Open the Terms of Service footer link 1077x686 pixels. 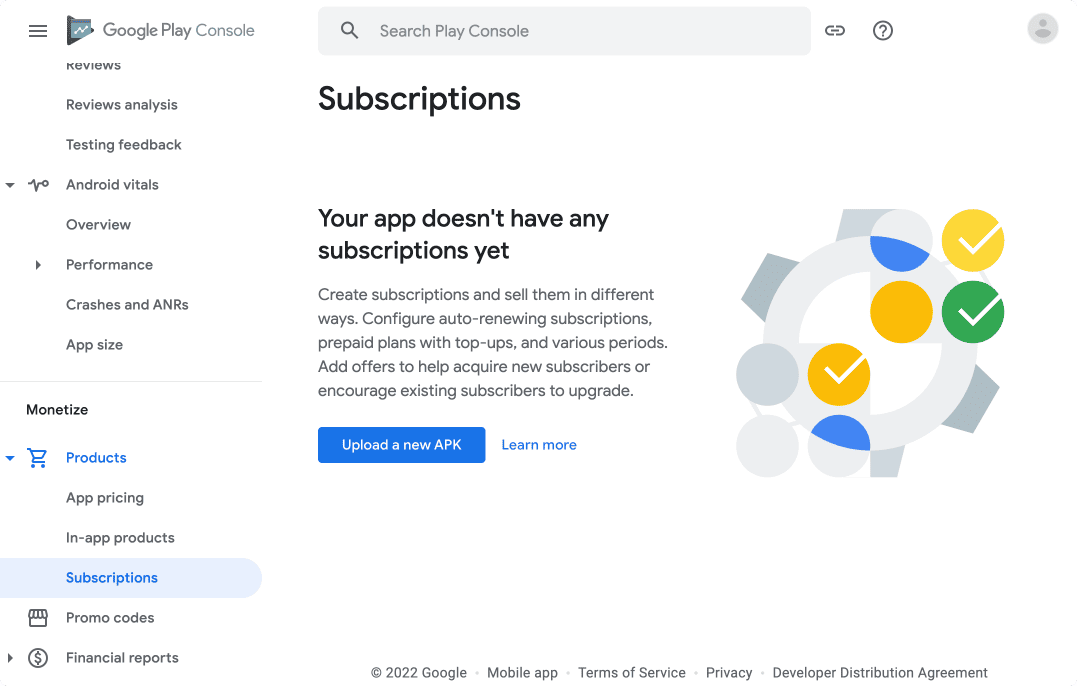click(632, 673)
